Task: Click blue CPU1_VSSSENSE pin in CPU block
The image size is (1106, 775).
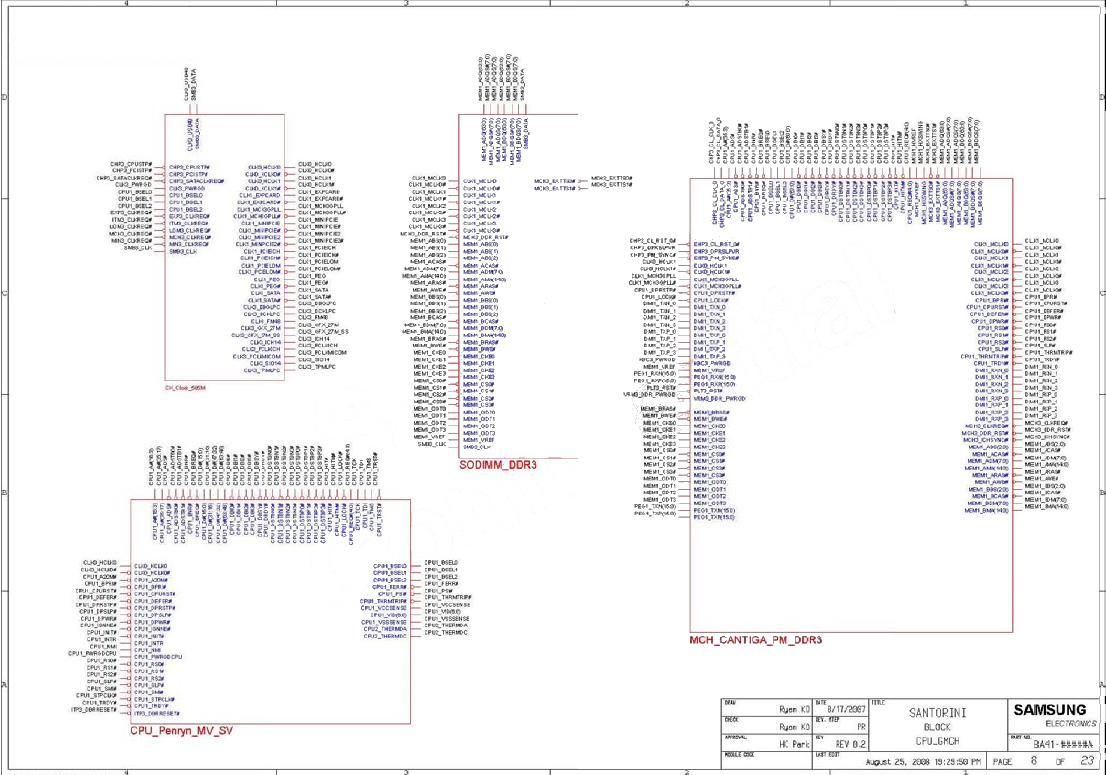Action: [384, 623]
